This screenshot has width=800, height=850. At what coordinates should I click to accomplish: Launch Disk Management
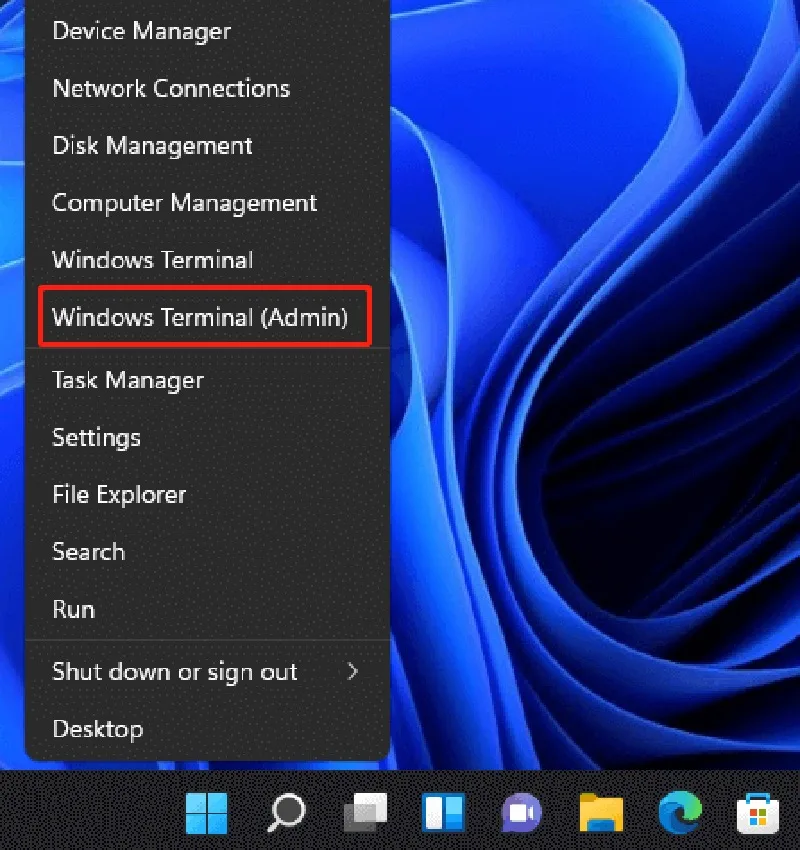(x=208, y=145)
